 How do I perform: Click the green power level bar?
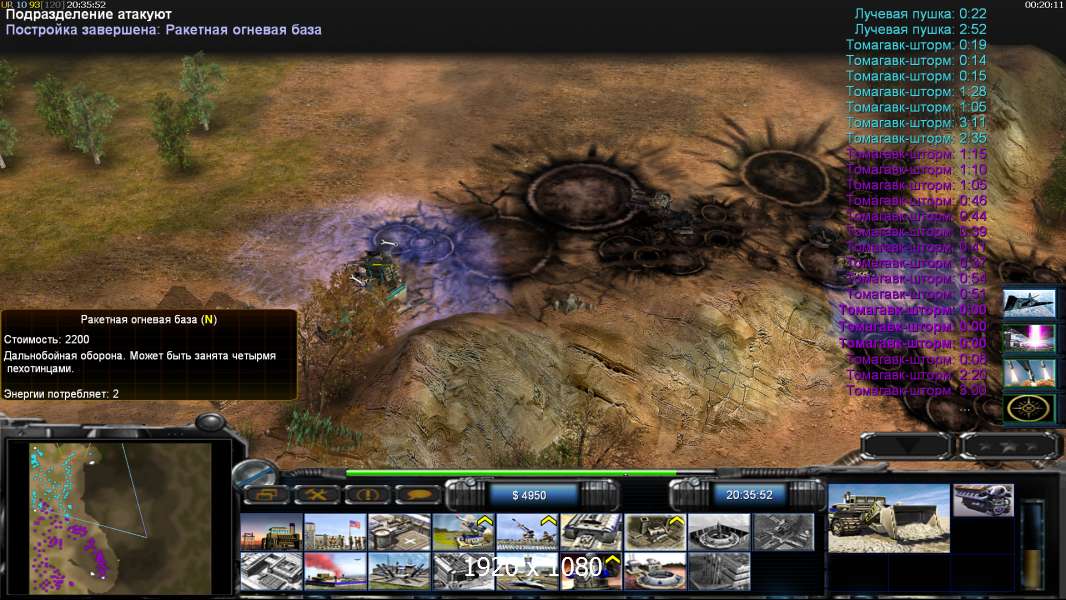511,473
